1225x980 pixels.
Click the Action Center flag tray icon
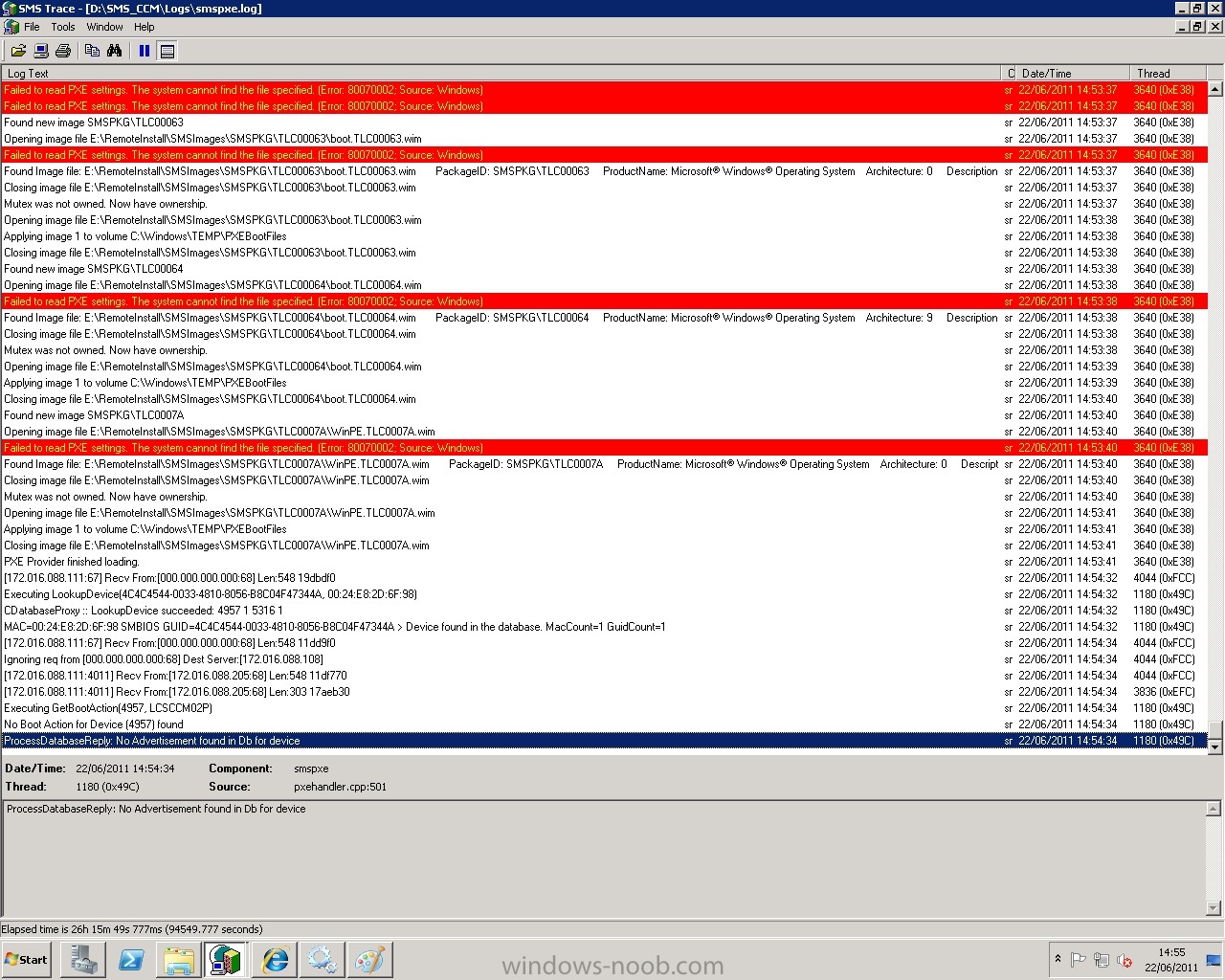[1078, 960]
